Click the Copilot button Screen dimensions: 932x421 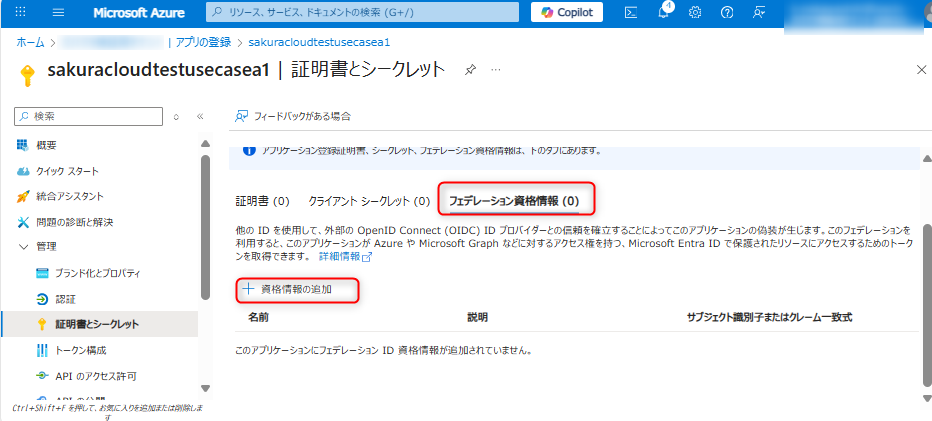pos(566,12)
